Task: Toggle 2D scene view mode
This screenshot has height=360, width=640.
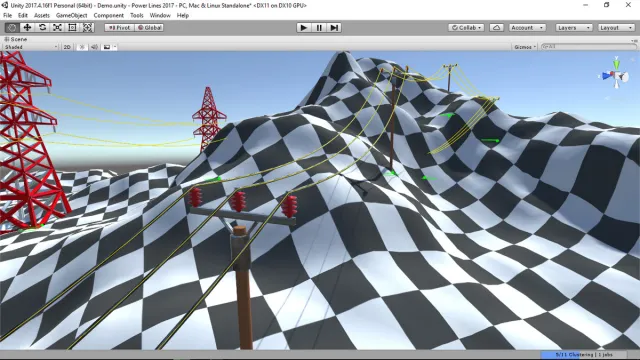Action: (67, 47)
